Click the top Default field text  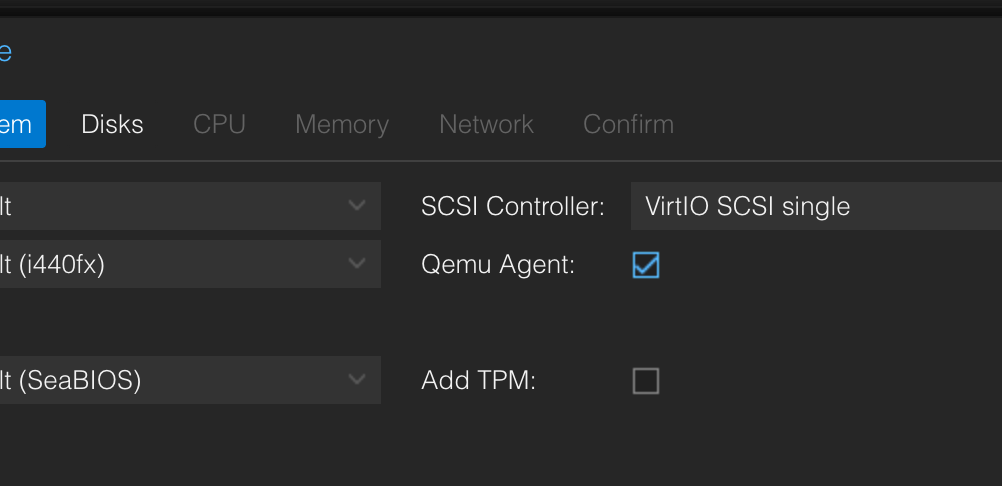(x=8, y=206)
